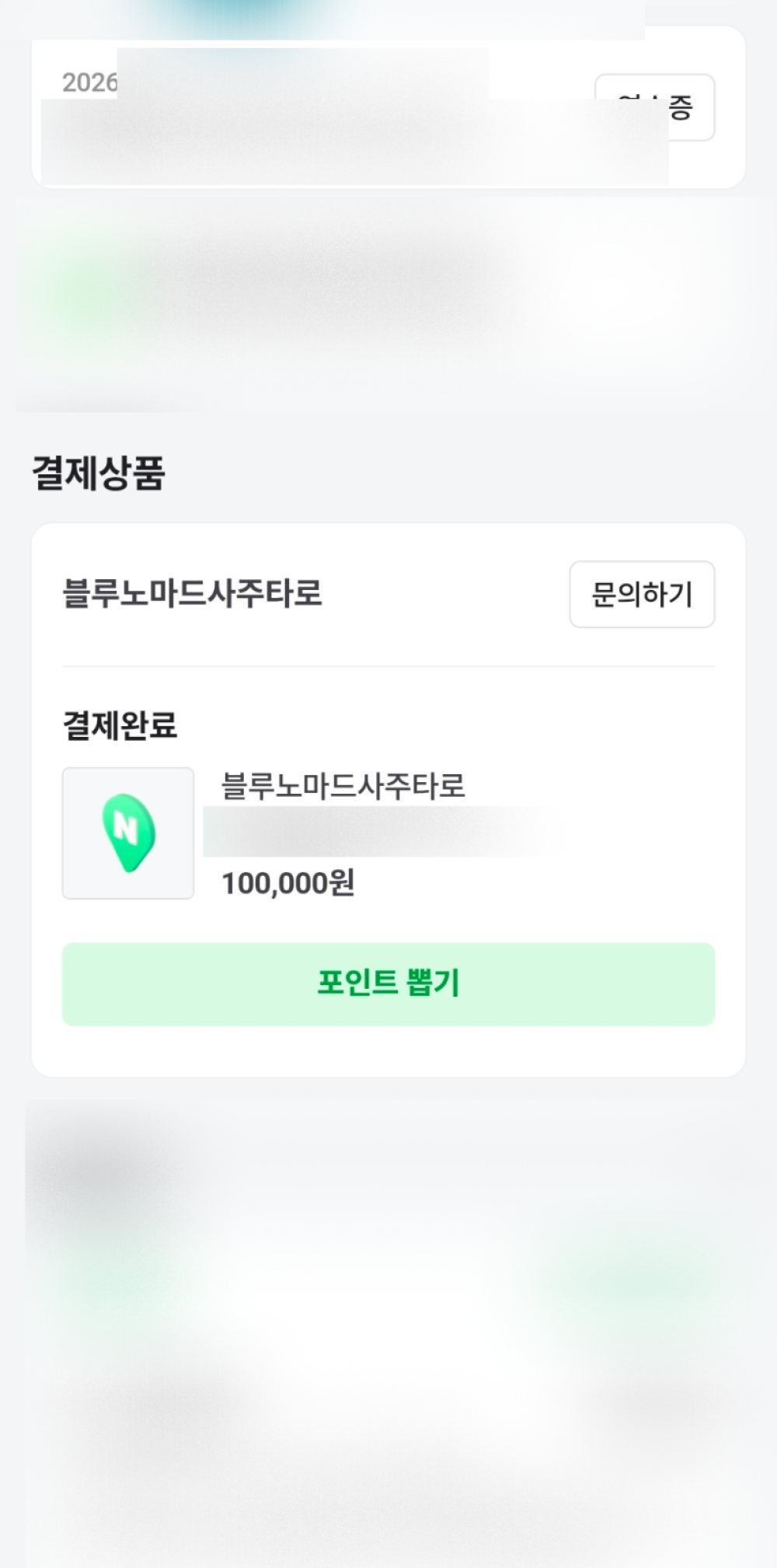Open product name 블루노마드사주타로 beside the thumbnail
The image size is (777, 1568).
(x=343, y=785)
